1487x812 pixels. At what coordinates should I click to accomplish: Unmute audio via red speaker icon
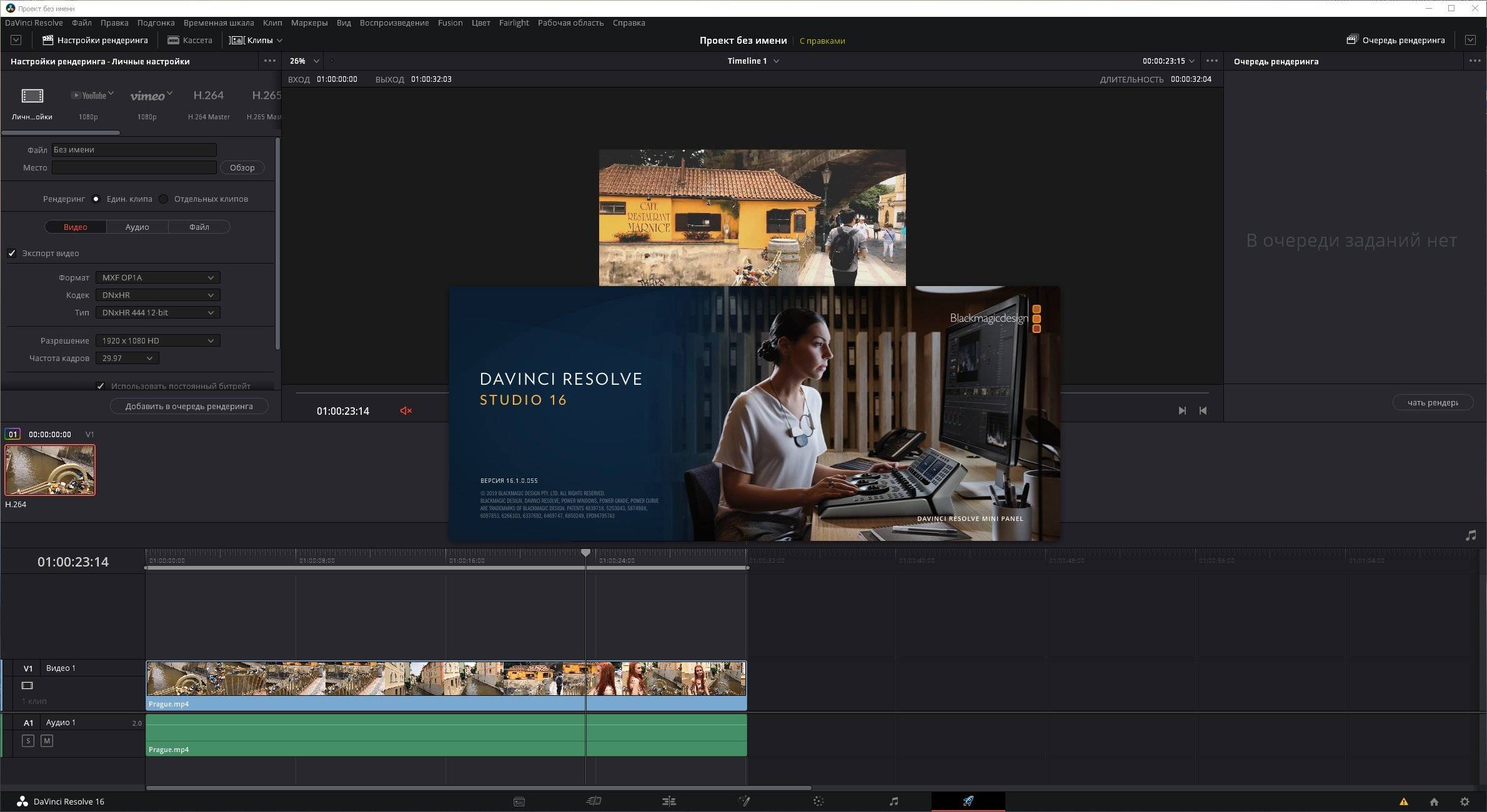(406, 410)
